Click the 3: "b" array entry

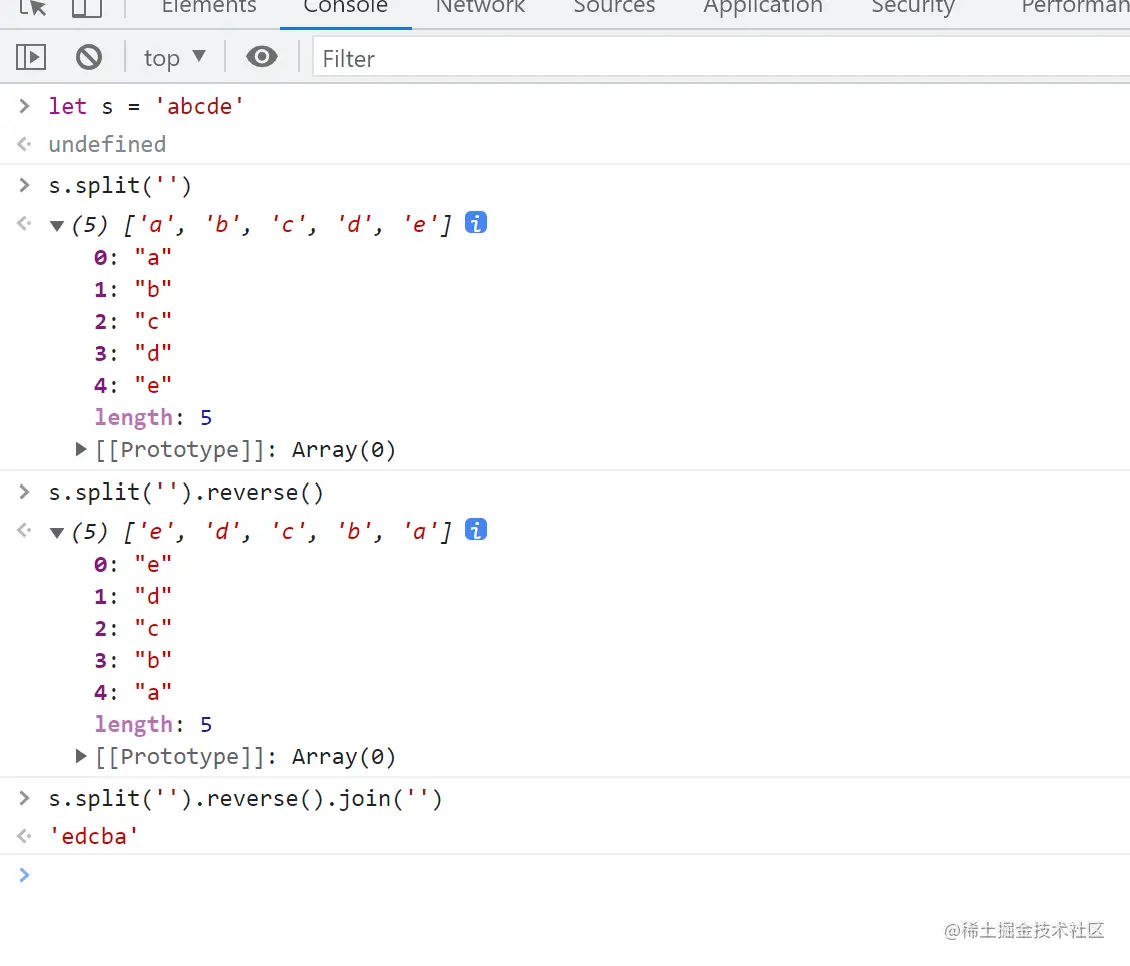(x=133, y=660)
